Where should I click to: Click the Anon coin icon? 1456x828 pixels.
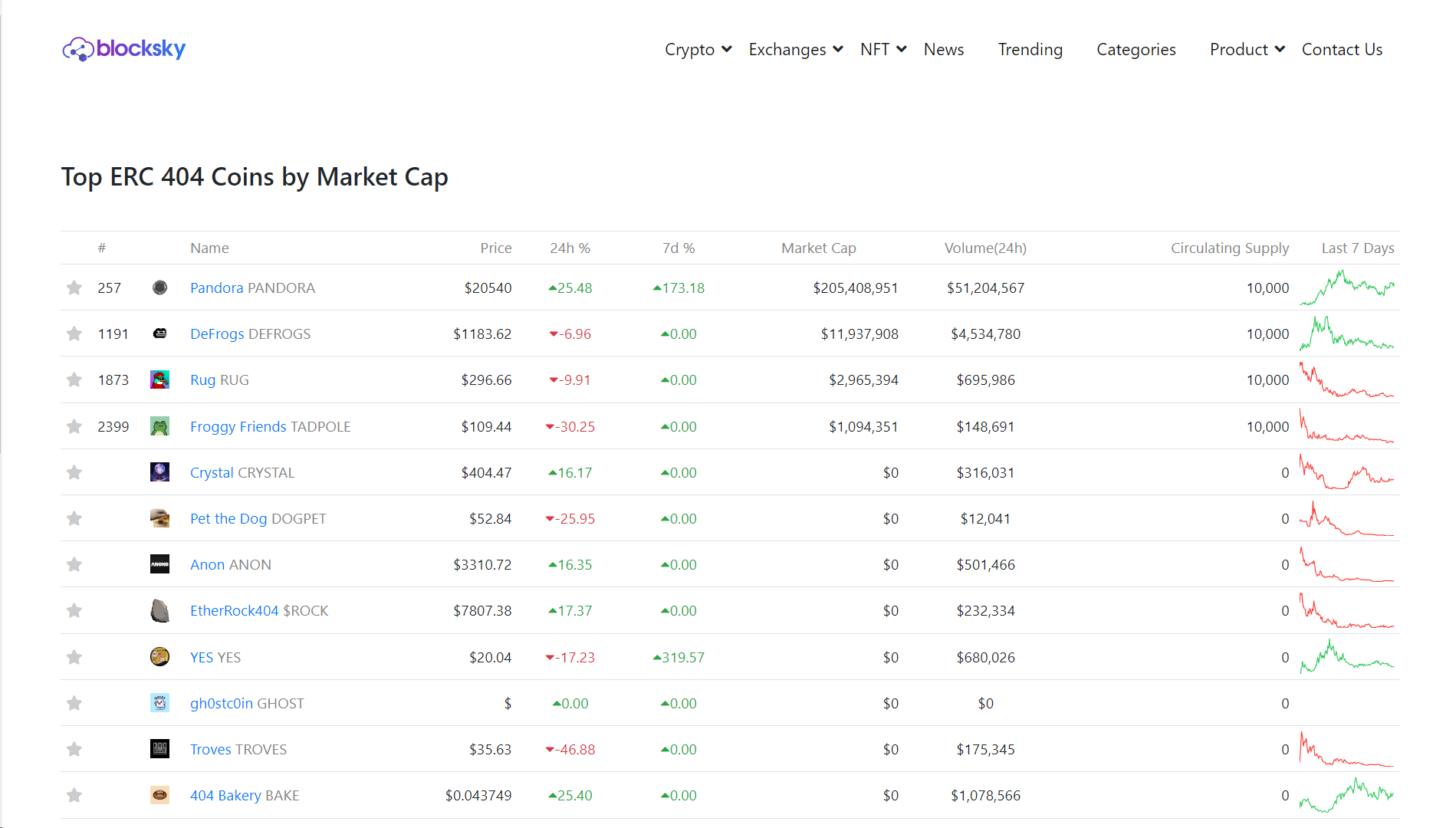click(159, 564)
